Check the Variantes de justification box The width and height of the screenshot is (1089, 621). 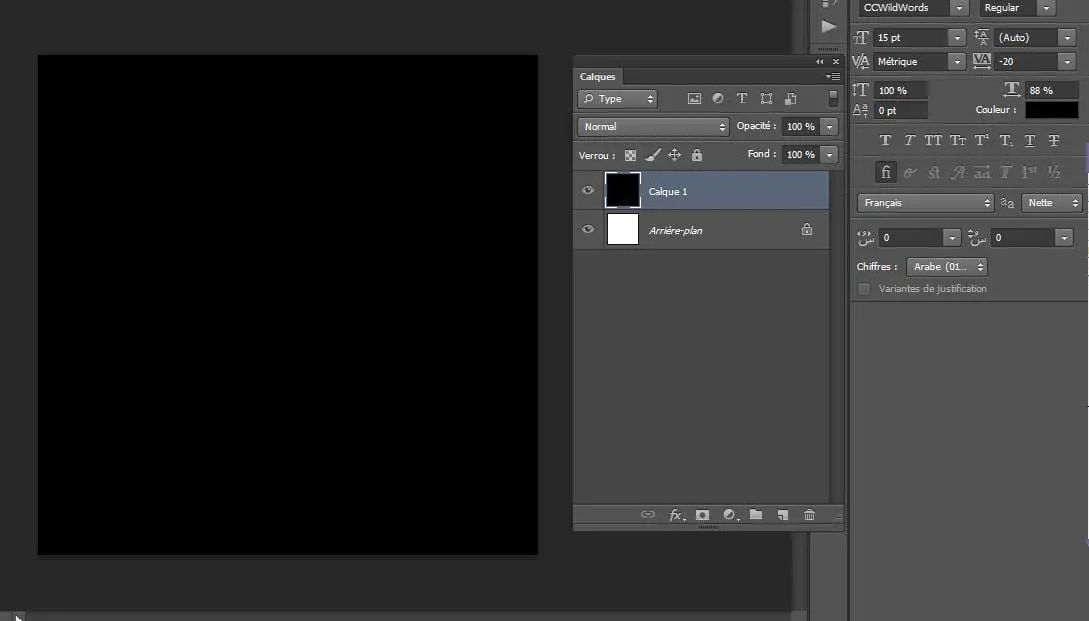click(863, 288)
